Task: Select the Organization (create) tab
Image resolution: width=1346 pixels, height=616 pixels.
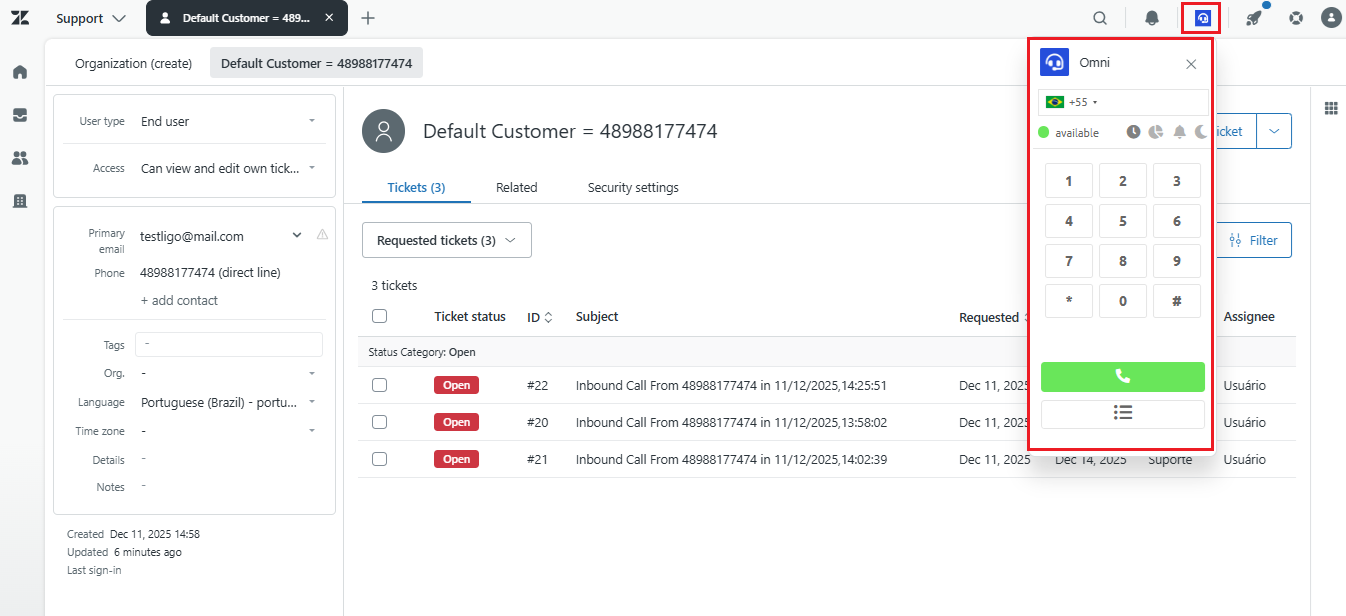Action: click(x=133, y=63)
